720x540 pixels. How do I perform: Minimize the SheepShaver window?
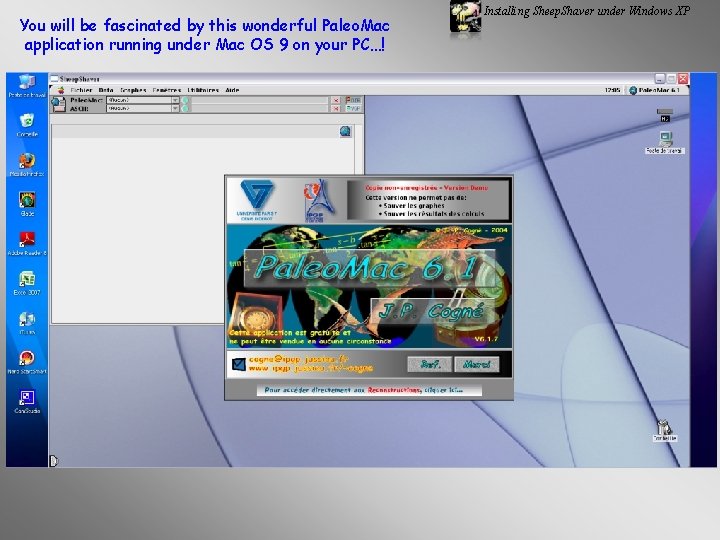(x=660, y=79)
